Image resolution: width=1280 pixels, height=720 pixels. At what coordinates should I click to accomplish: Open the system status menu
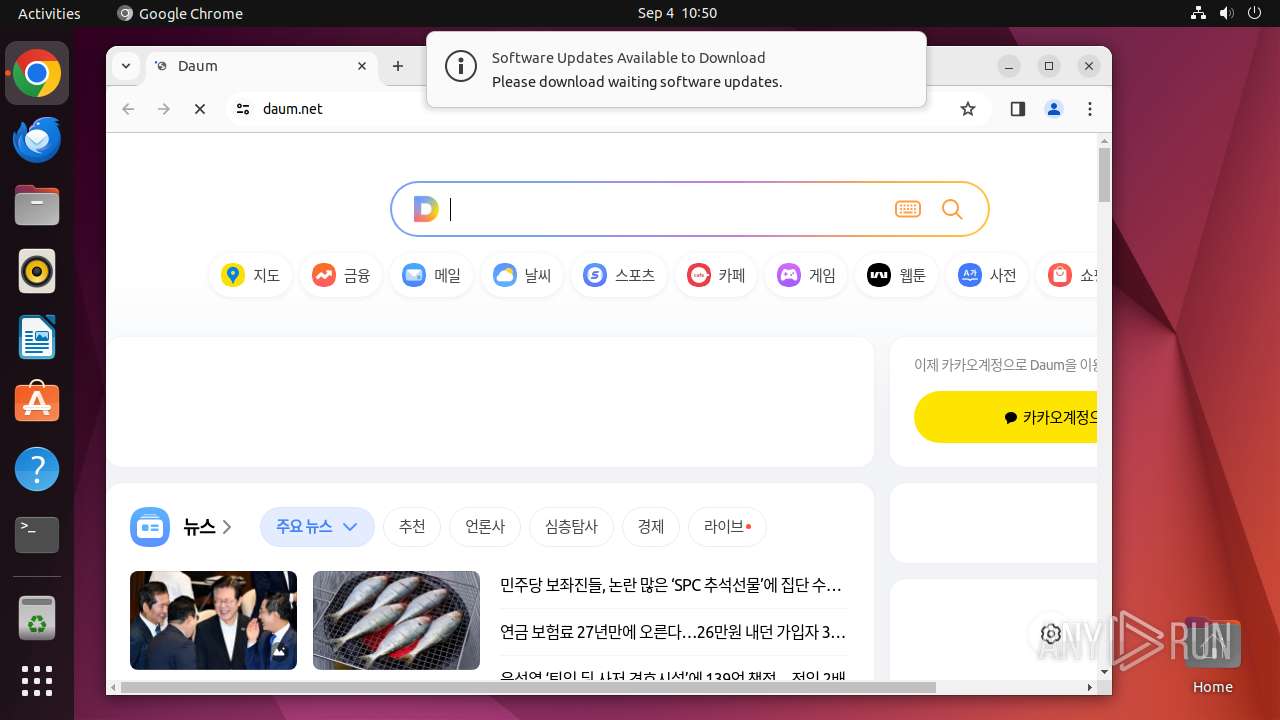[x=1226, y=13]
